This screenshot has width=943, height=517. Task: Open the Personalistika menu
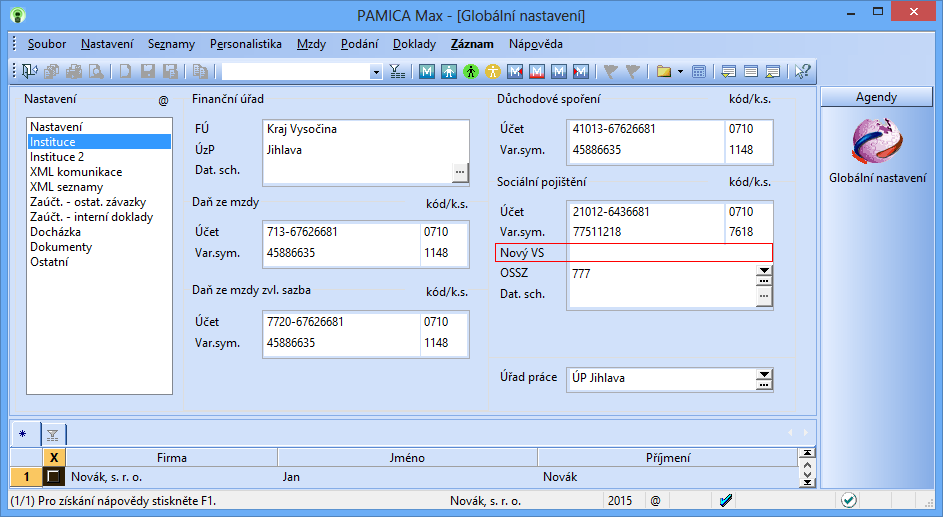pos(245,44)
